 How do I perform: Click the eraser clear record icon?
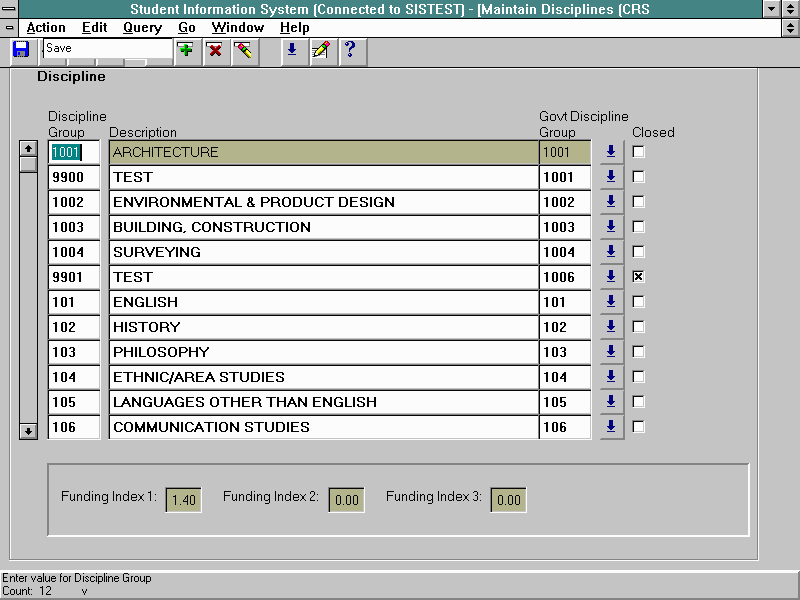(243, 49)
